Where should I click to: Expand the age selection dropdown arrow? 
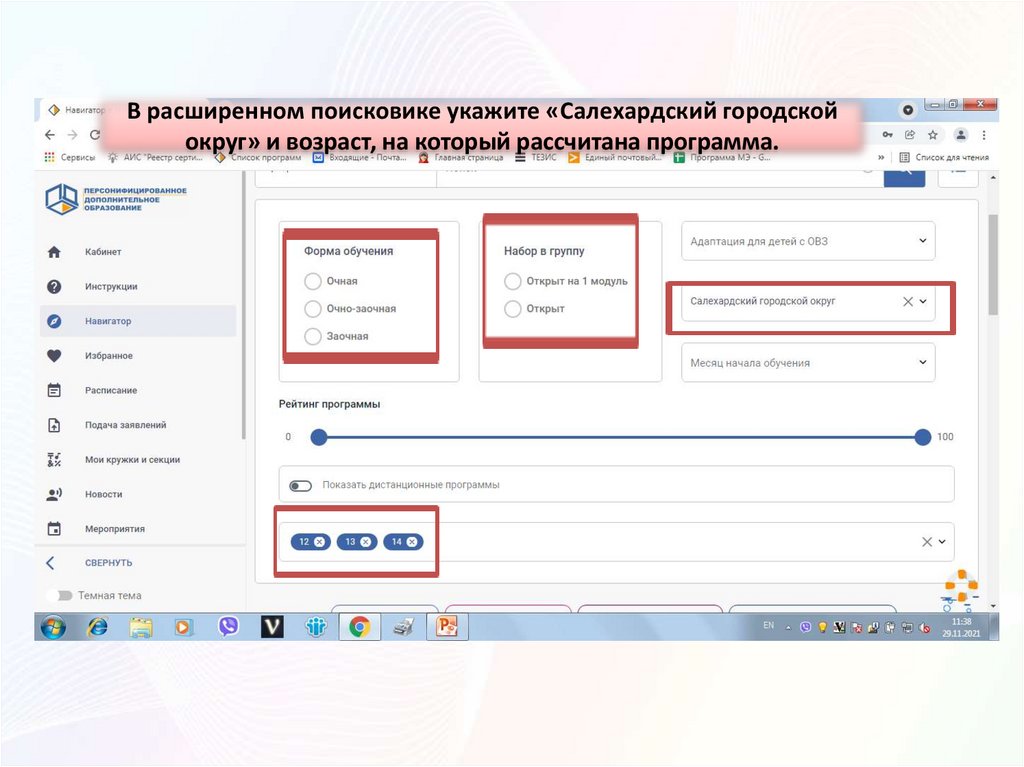point(942,542)
